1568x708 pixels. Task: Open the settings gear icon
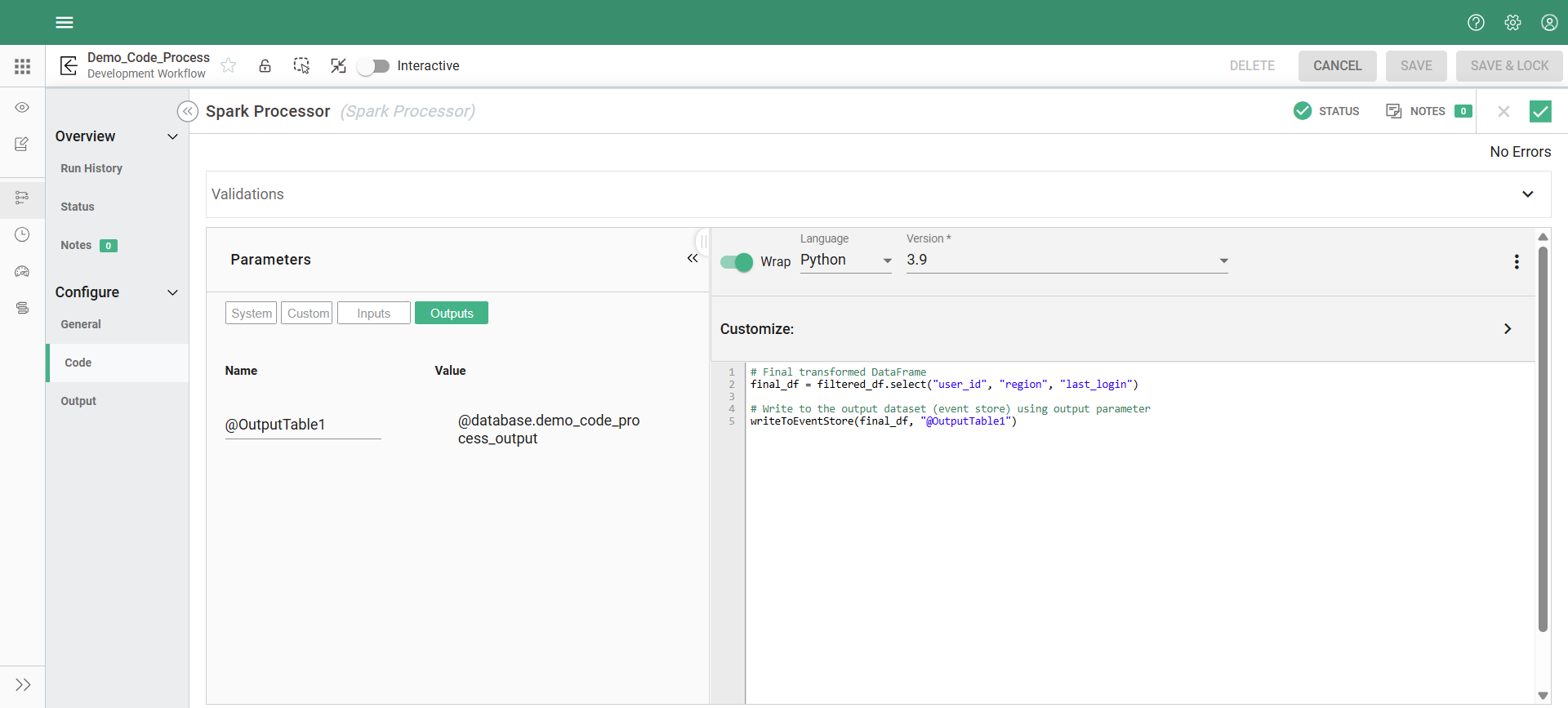[1512, 22]
